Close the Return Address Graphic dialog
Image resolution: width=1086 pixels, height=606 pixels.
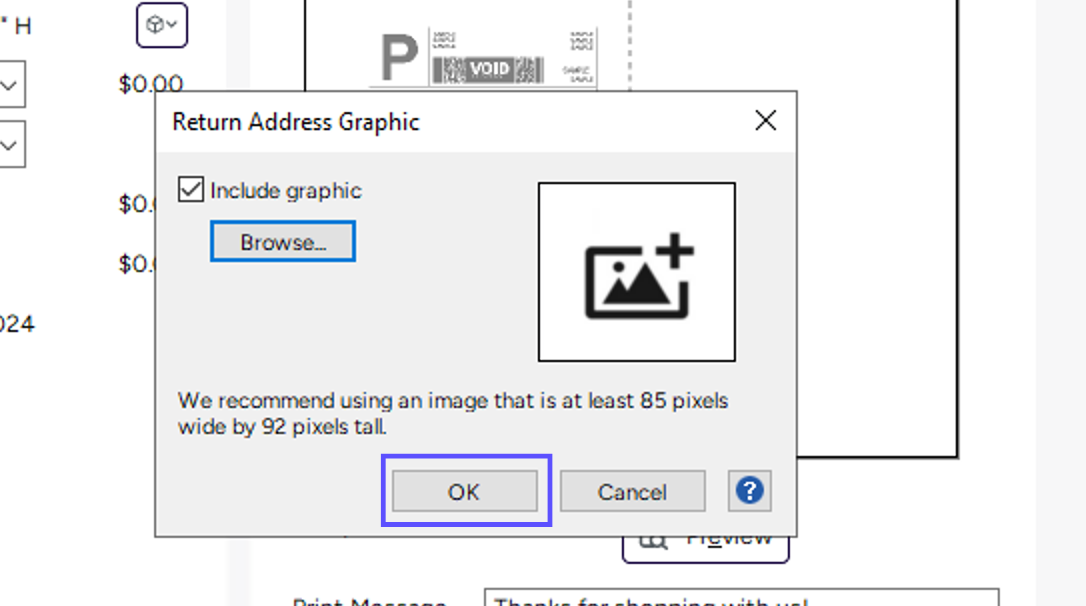(766, 120)
